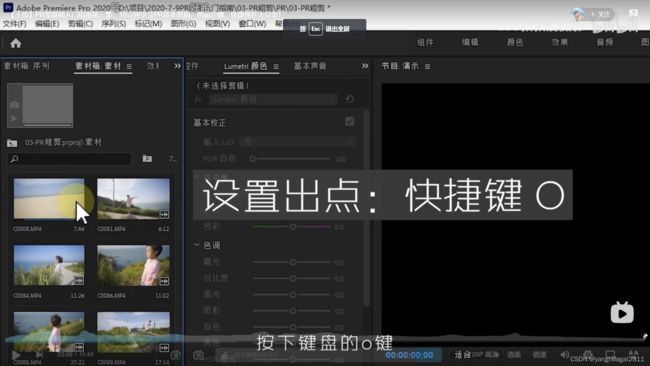Select the C0009.MP4 clip thumbnail
The height and width of the screenshot is (366, 650).
tap(49, 199)
